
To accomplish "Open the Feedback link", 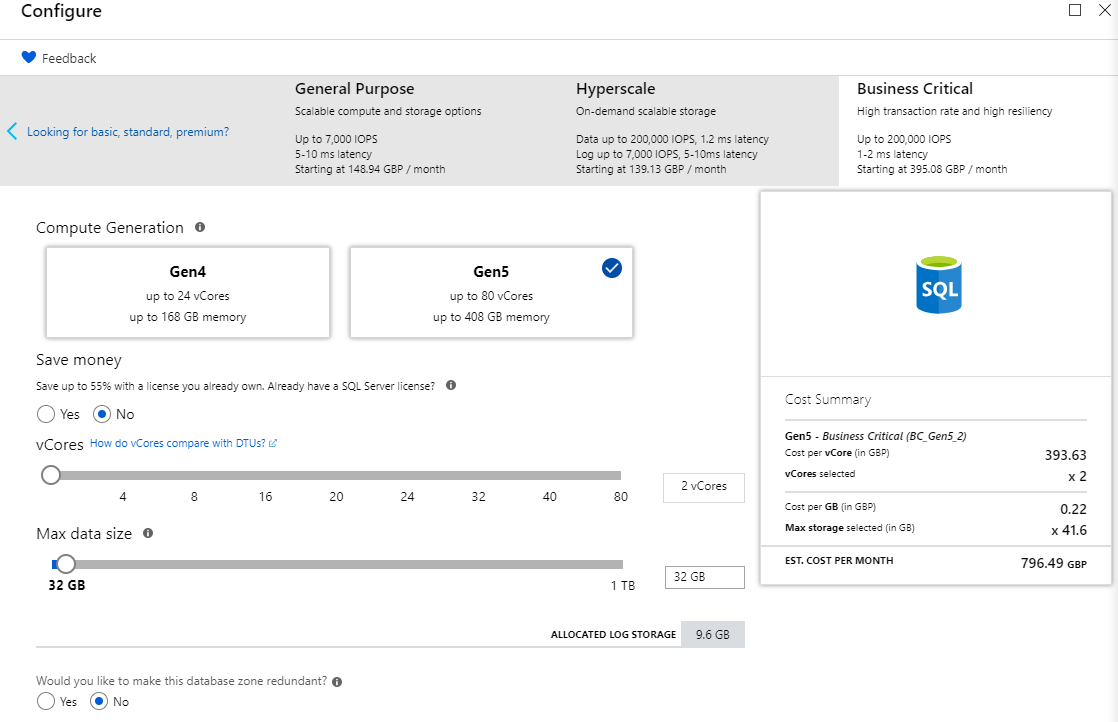I will click(68, 58).
